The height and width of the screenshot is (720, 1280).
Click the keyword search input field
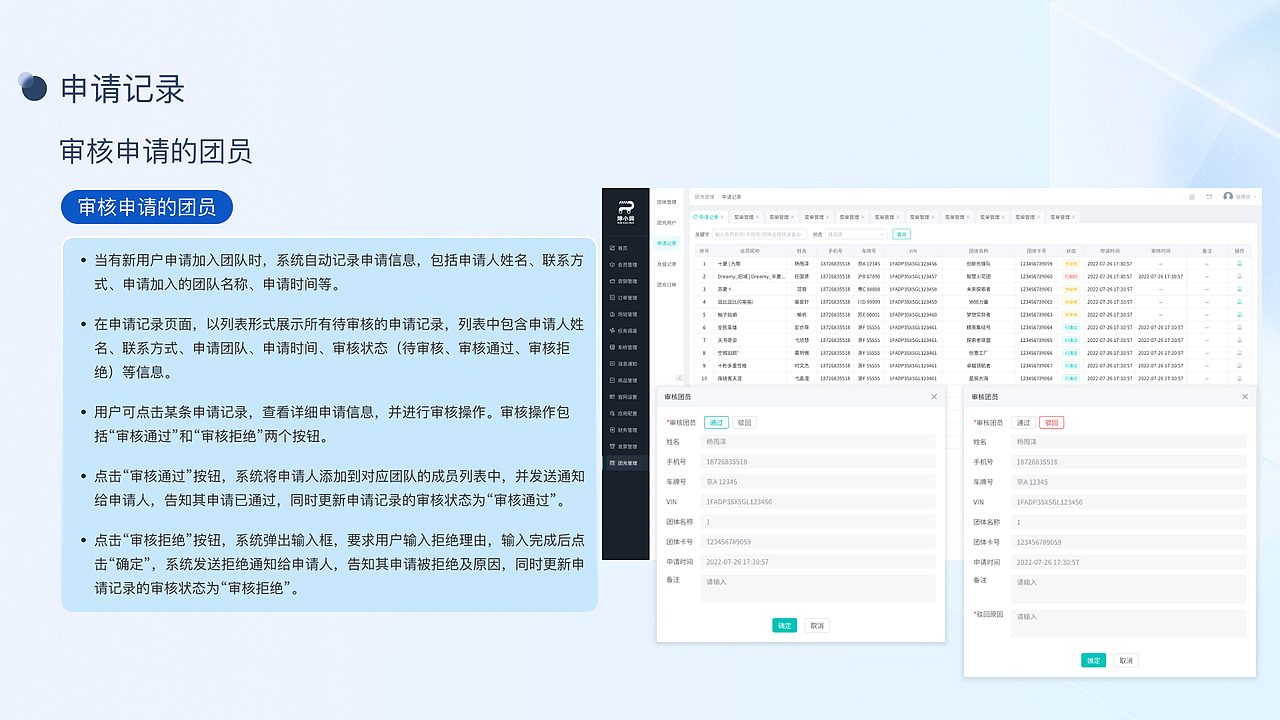[760, 234]
